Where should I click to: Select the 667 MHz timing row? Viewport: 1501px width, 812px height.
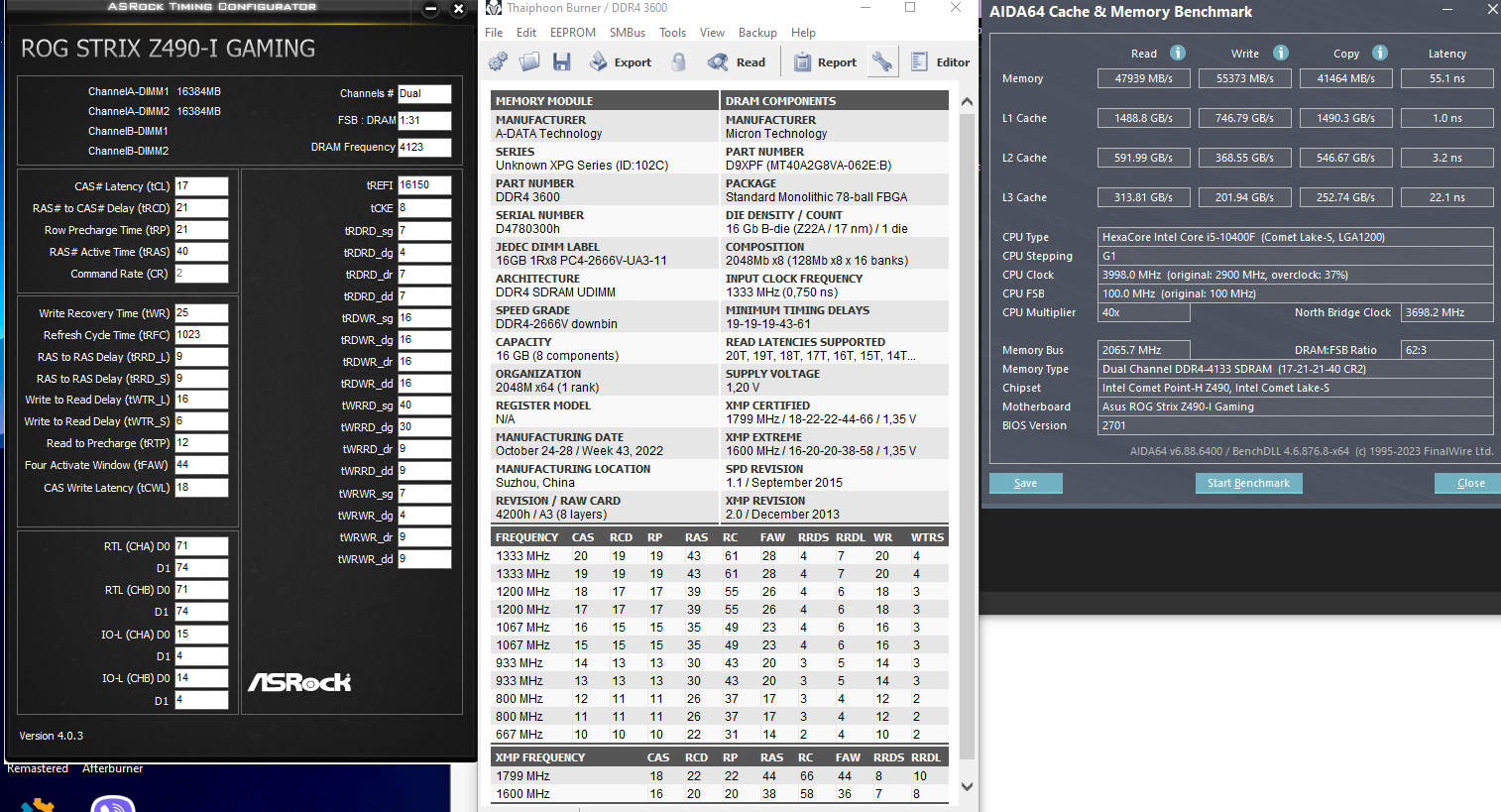click(720, 735)
